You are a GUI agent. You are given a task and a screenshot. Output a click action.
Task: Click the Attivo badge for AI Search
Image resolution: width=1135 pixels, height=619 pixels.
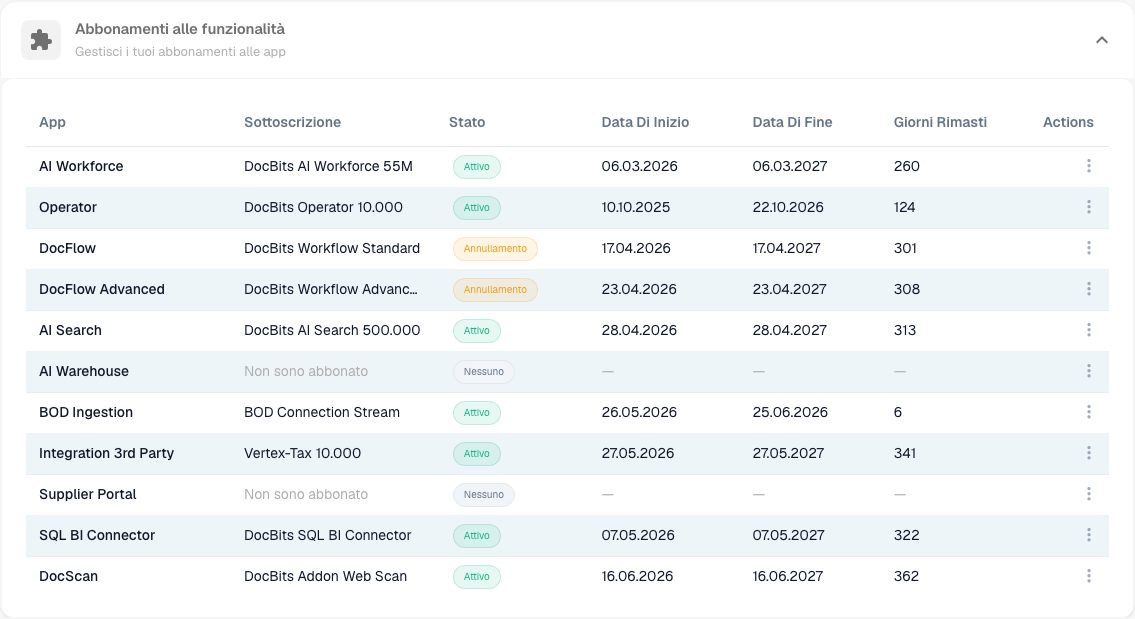(476, 331)
